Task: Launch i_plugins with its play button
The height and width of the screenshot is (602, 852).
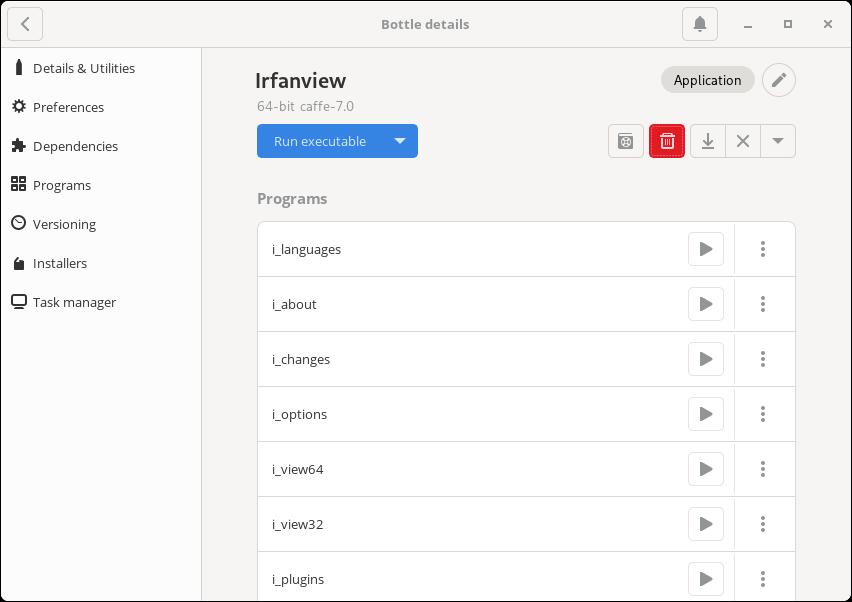Action: (706, 579)
